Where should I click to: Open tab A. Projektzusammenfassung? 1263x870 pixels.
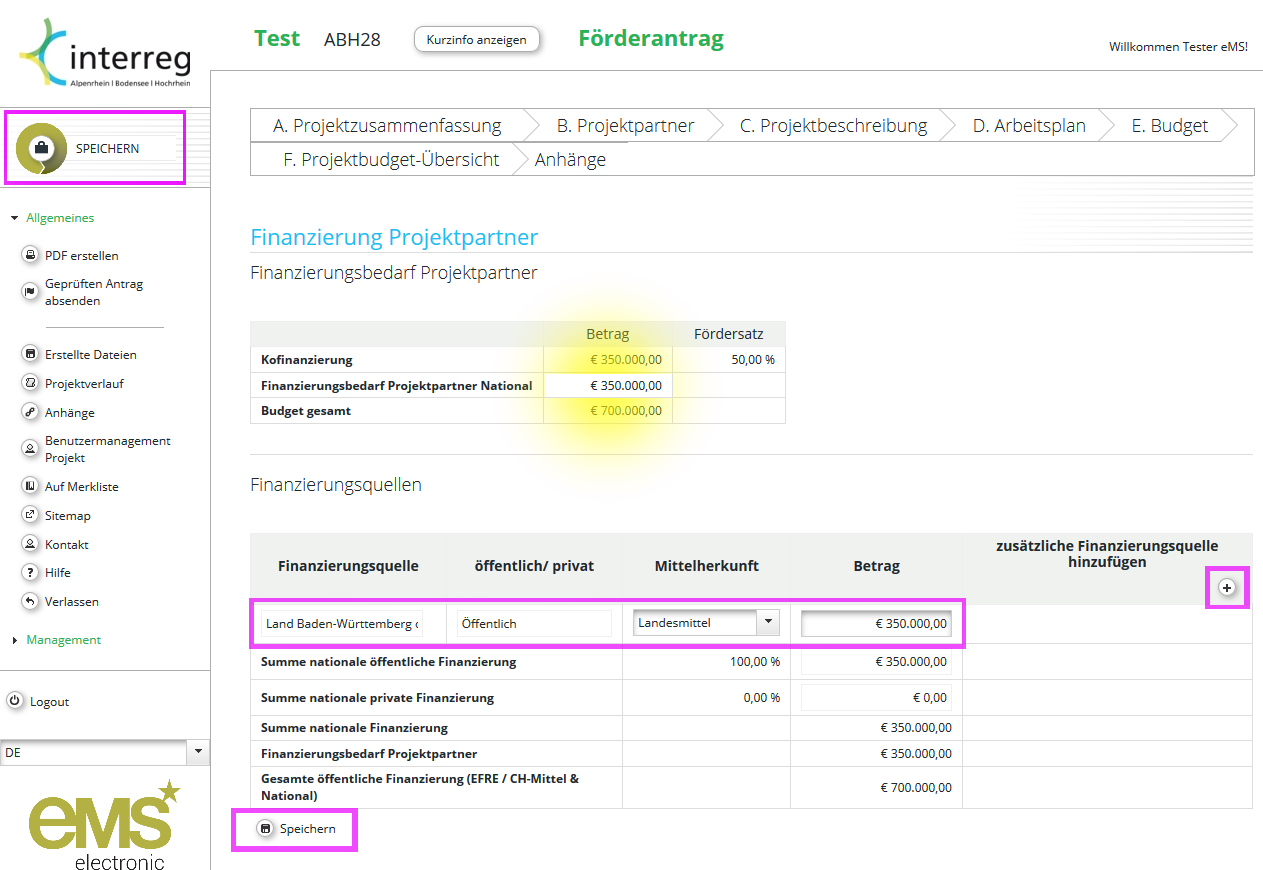pyautogui.click(x=387, y=126)
